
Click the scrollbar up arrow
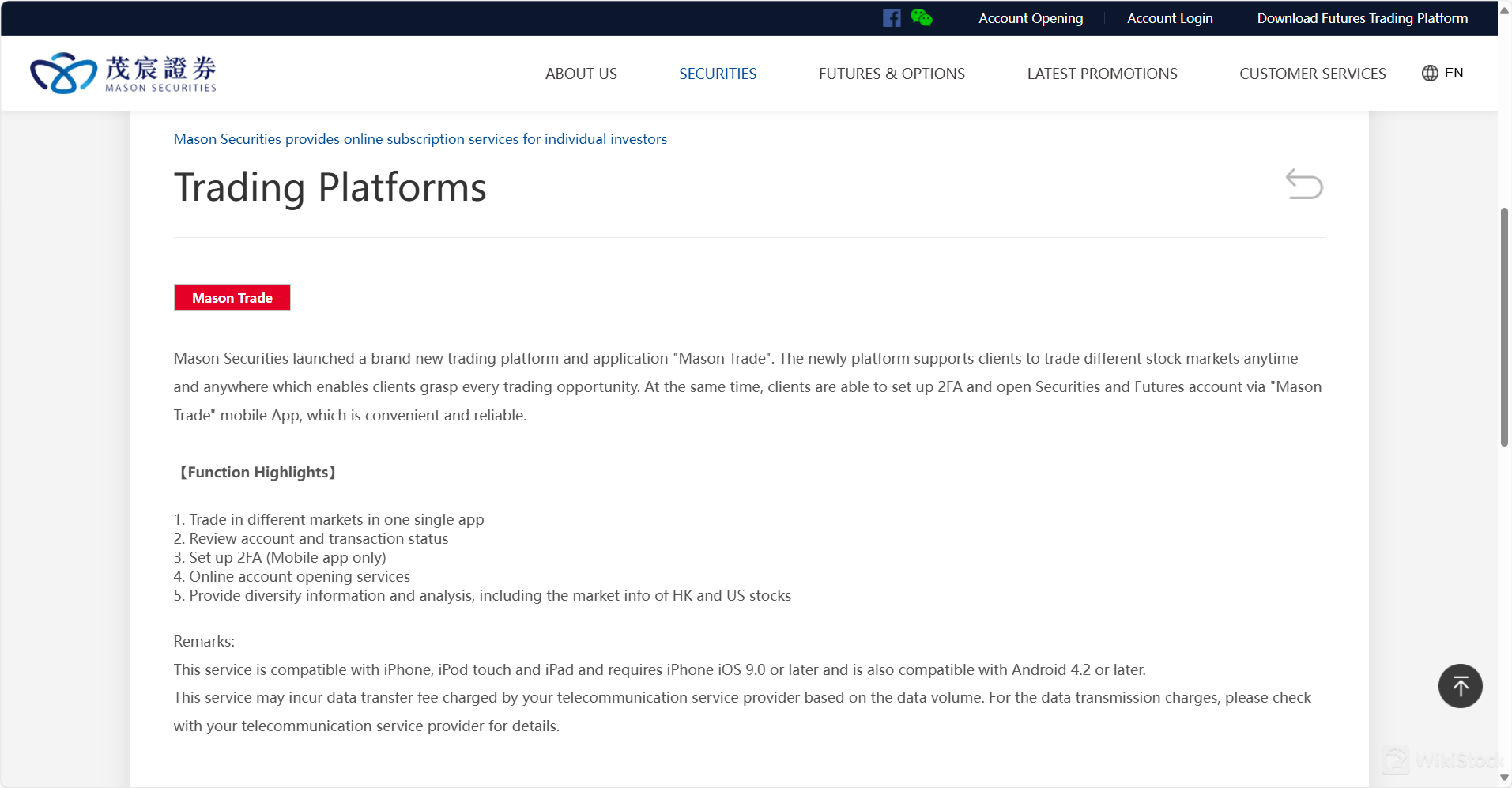click(x=1504, y=11)
